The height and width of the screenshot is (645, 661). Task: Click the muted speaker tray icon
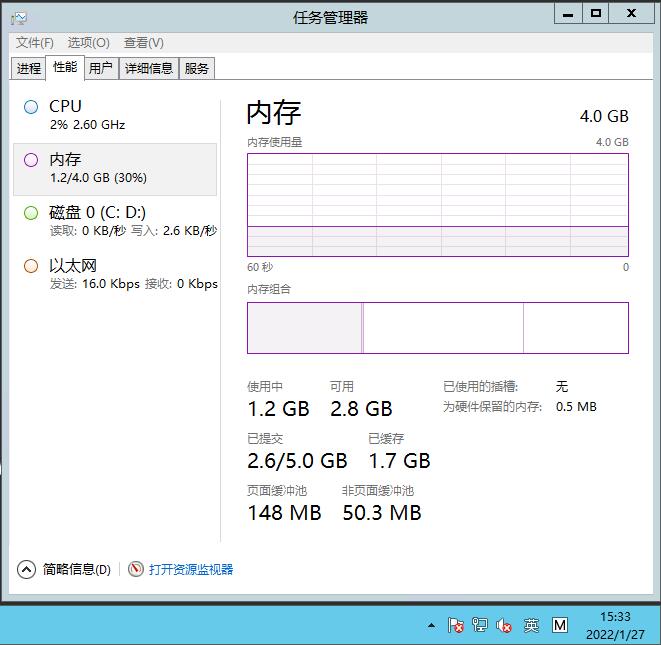click(504, 625)
